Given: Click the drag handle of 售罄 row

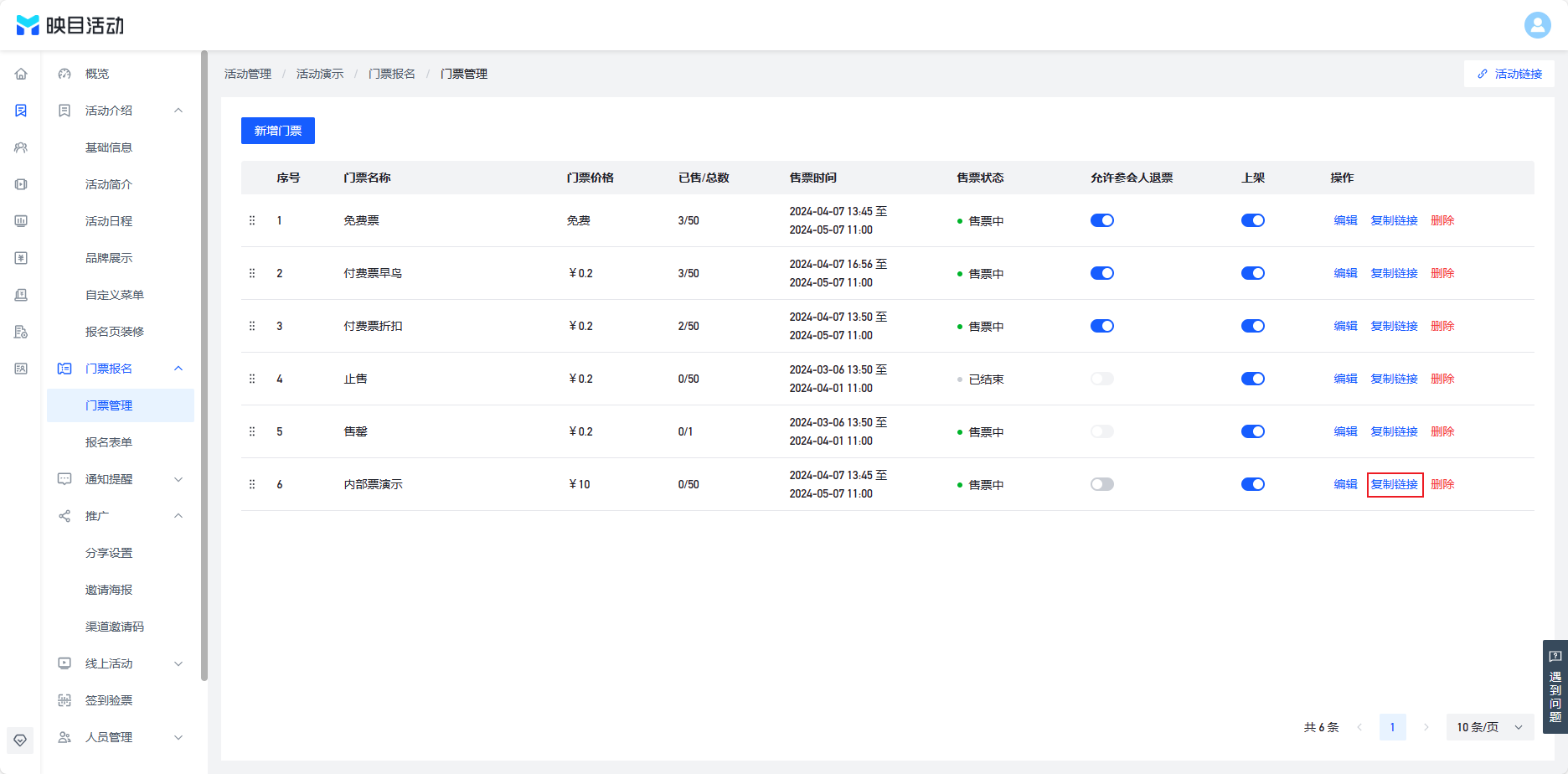Looking at the screenshot, I should point(252,431).
